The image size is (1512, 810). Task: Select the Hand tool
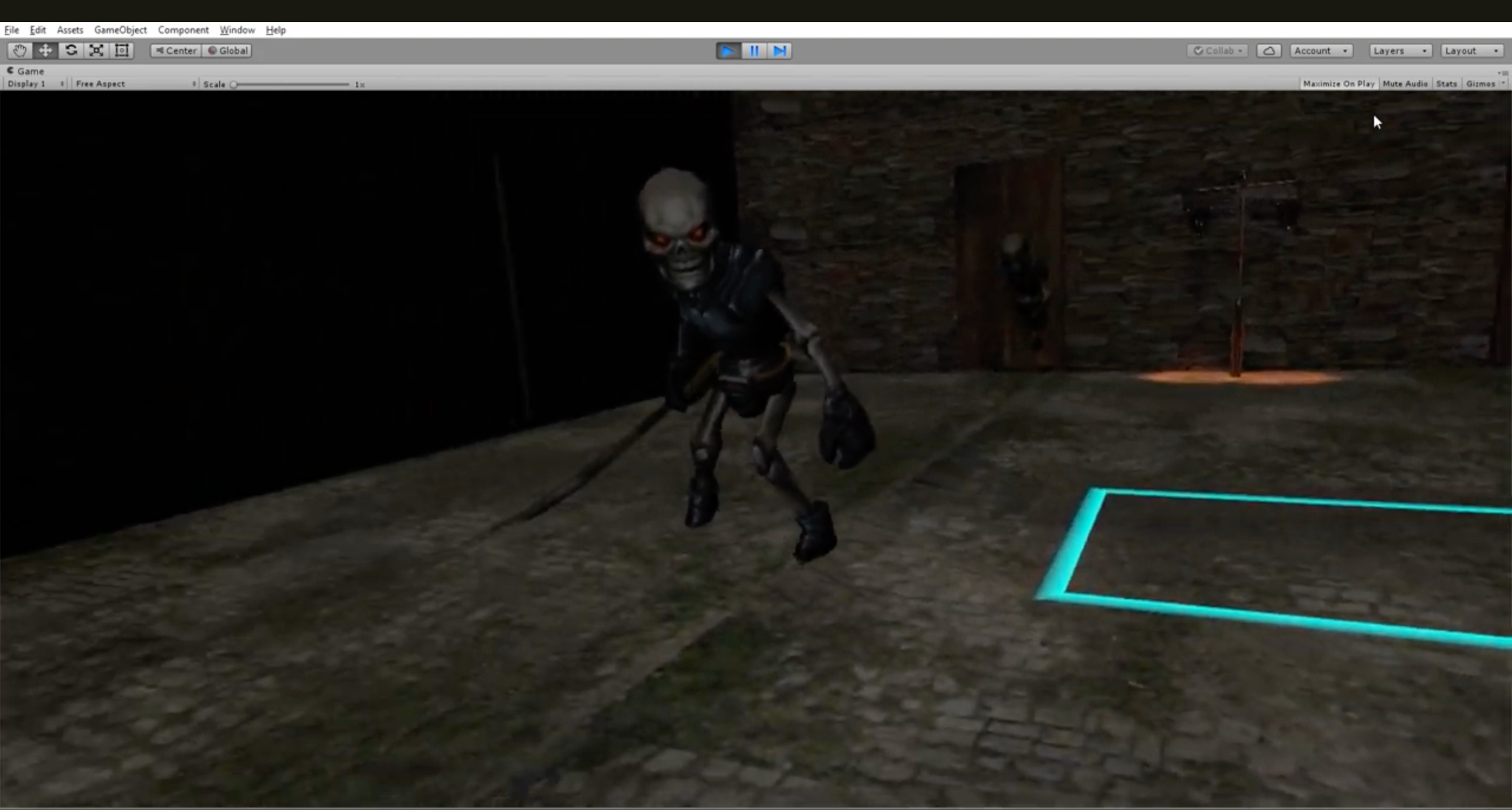19,50
